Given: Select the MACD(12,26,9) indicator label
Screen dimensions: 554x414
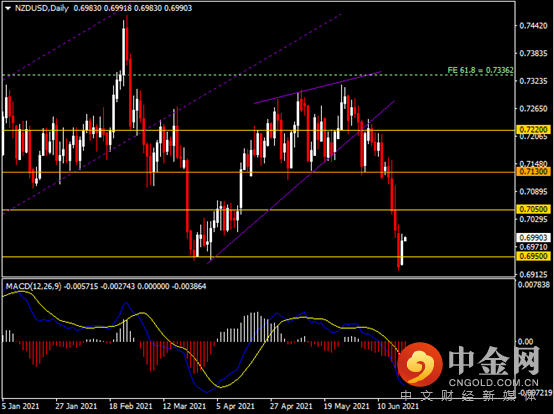Looking at the screenshot, I should tap(34, 286).
